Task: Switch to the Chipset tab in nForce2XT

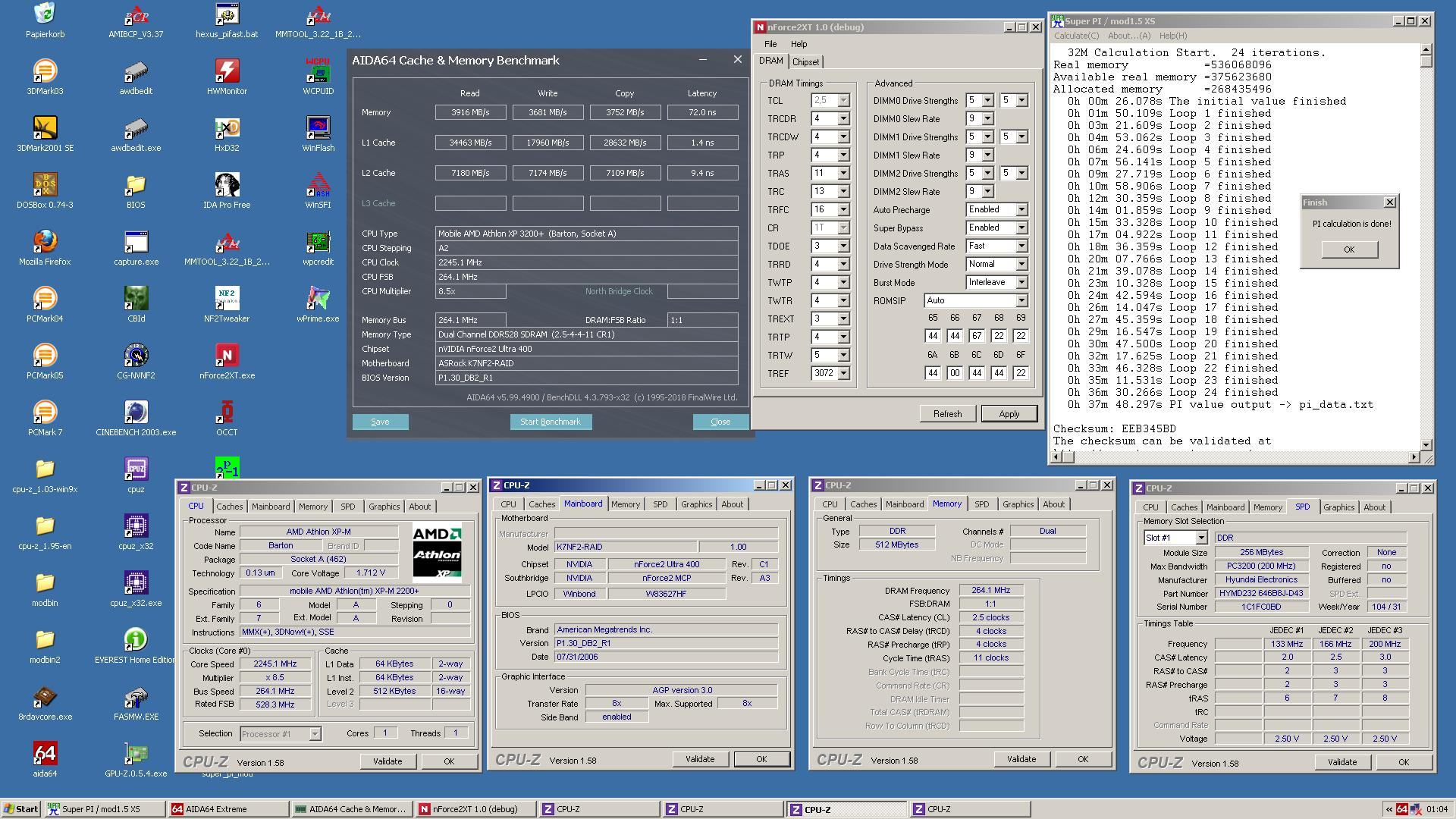Action: [805, 62]
